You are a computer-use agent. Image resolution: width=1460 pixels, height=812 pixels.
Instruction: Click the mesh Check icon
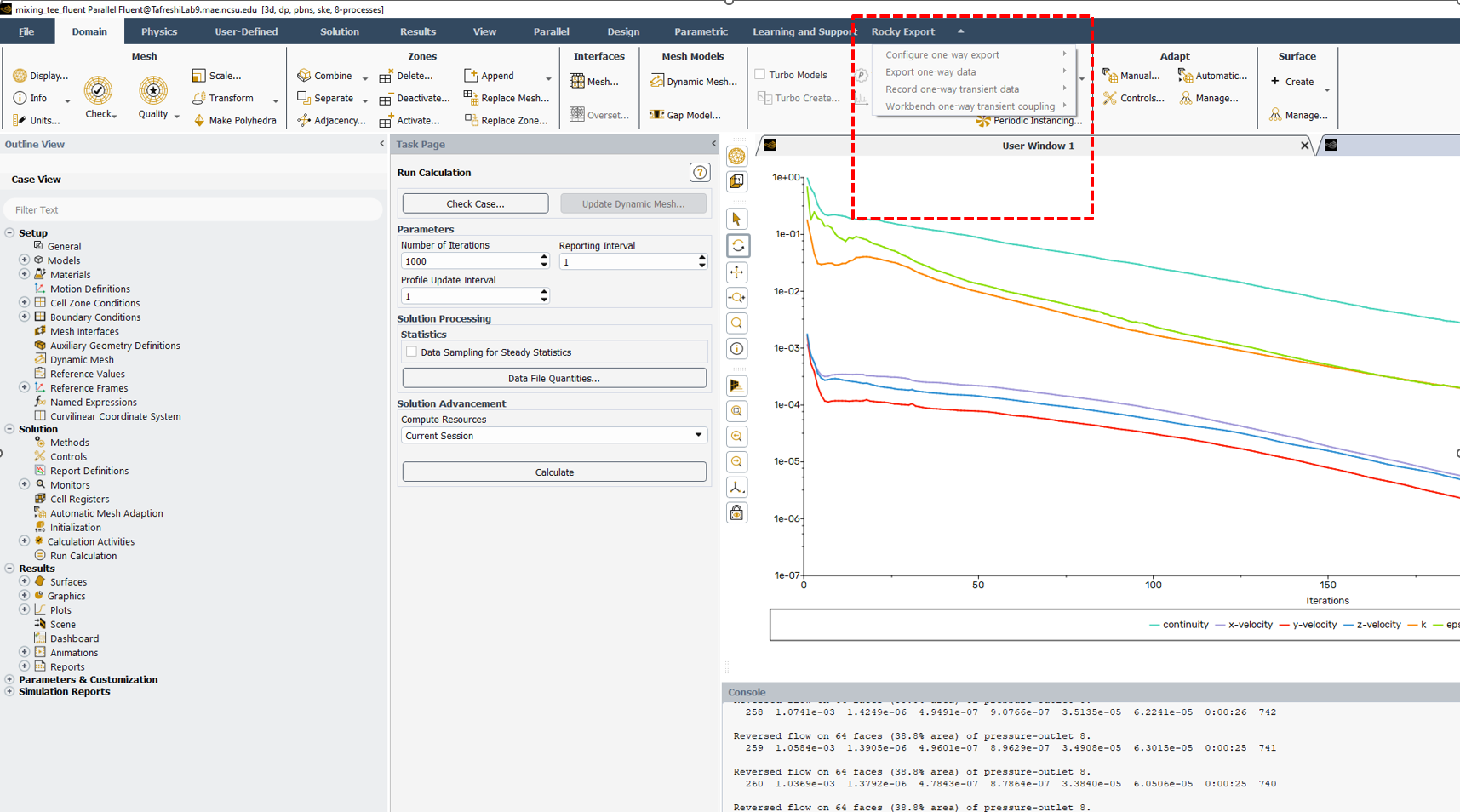tap(98, 91)
